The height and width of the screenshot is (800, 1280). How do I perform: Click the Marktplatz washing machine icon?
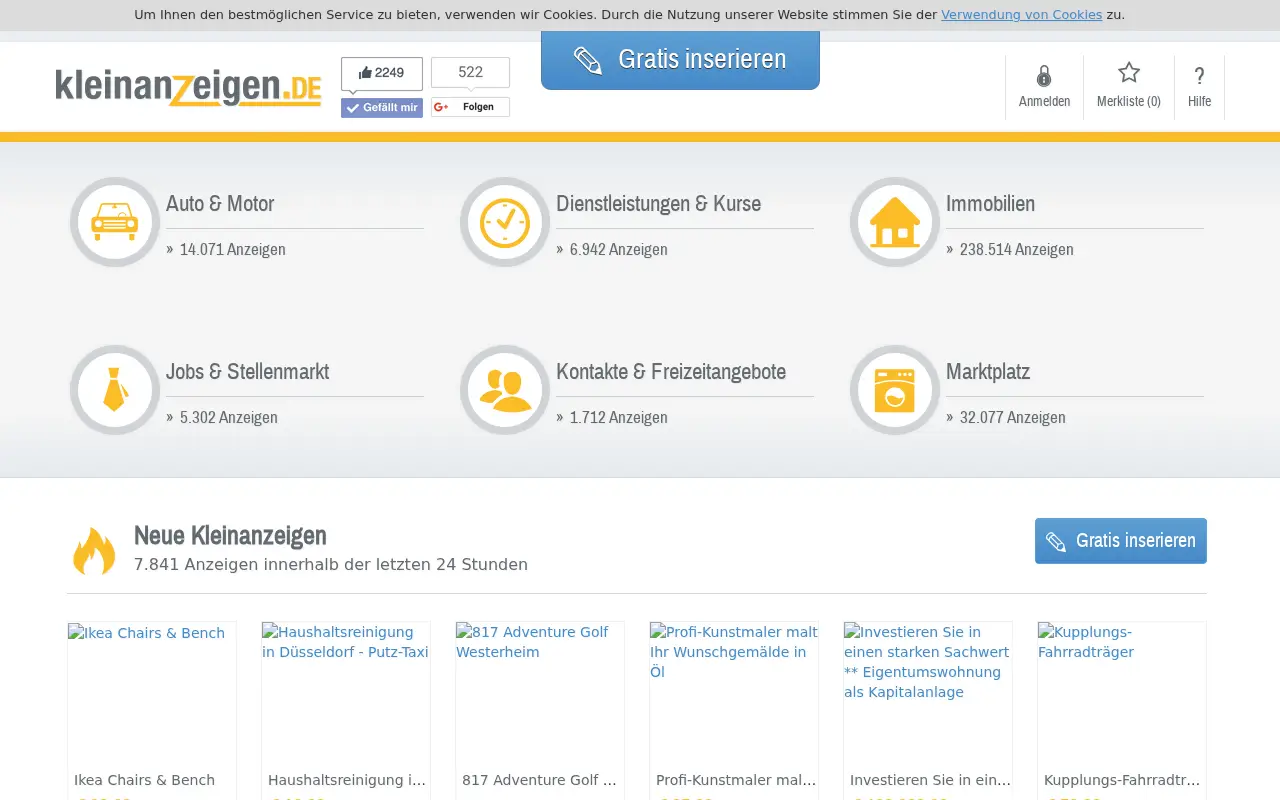pyautogui.click(x=895, y=390)
